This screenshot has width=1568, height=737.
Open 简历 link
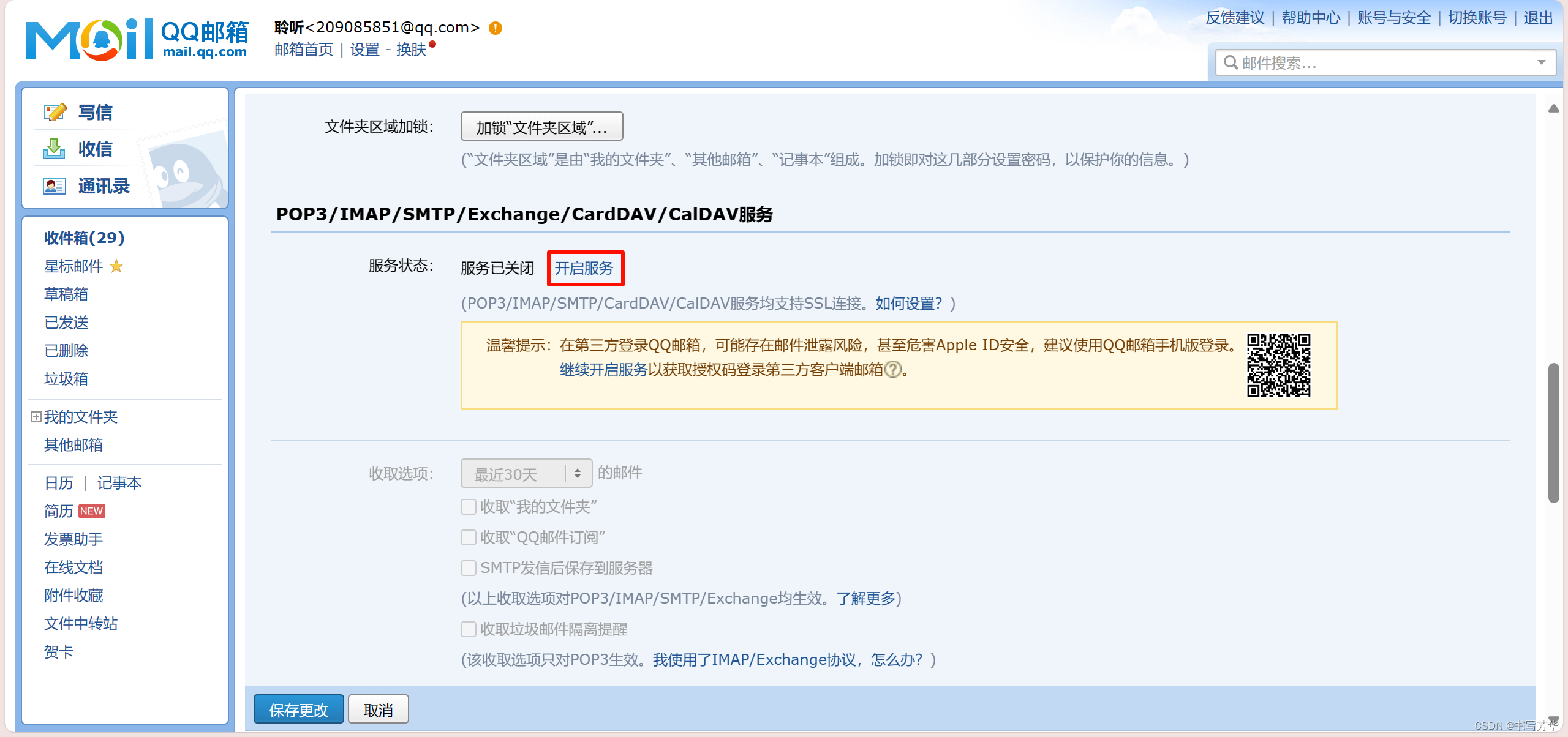[59, 511]
